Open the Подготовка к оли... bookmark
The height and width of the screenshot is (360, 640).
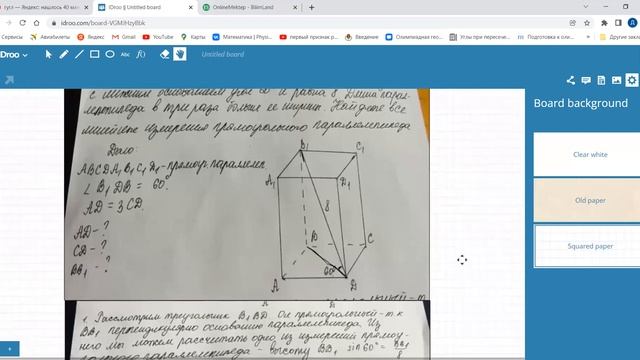pyautogui.click(x=546, y=37)
